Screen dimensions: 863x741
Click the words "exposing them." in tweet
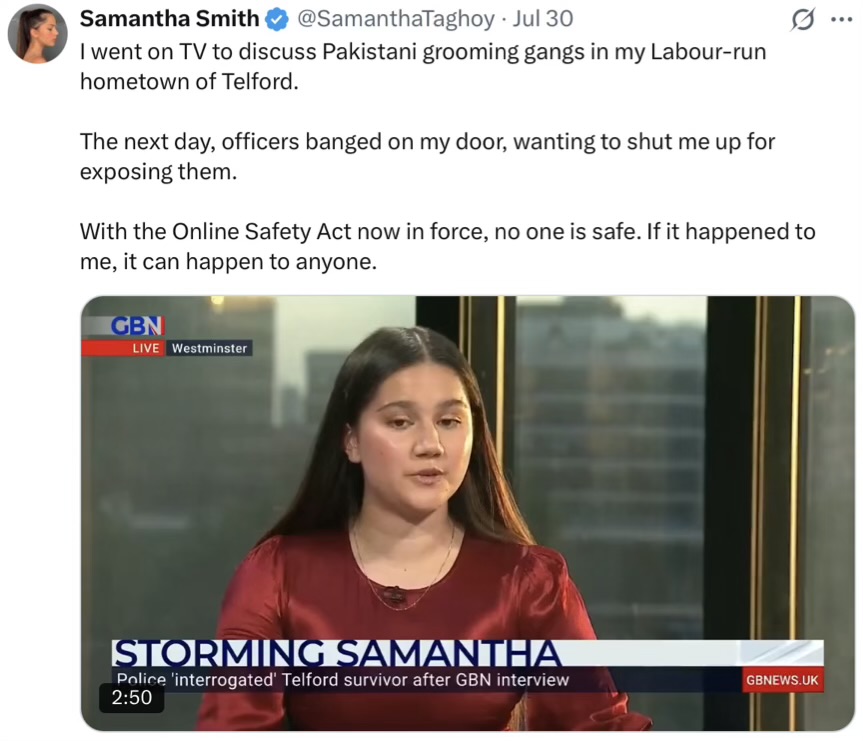[159, 172]
